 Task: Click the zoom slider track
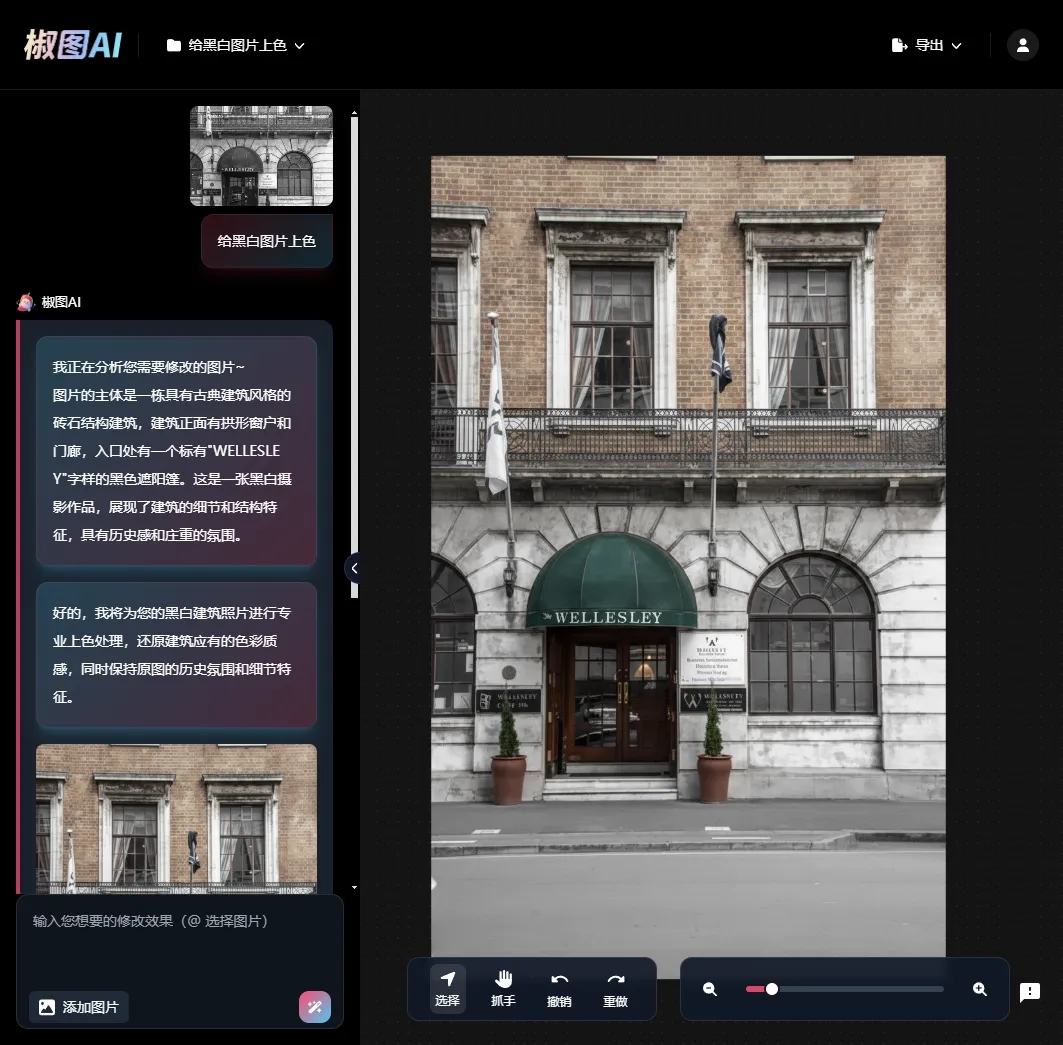coord(845,989)
